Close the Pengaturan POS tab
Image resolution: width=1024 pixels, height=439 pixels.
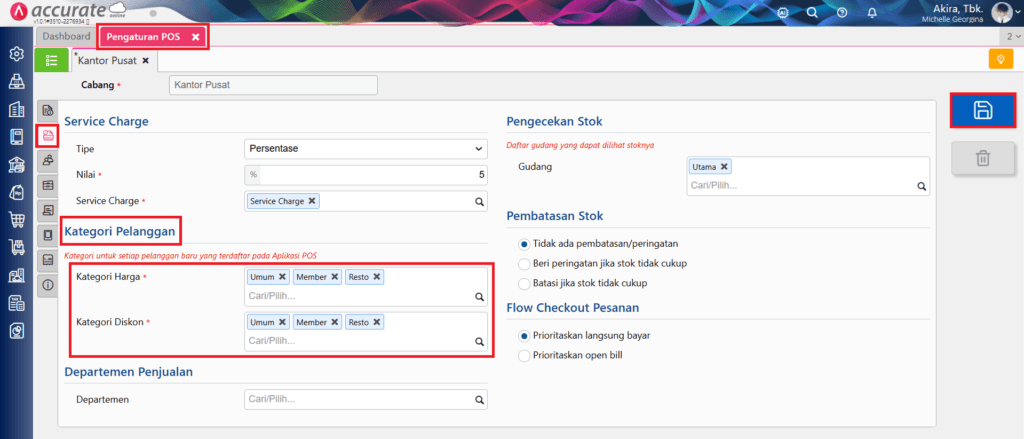click(196, 36)
